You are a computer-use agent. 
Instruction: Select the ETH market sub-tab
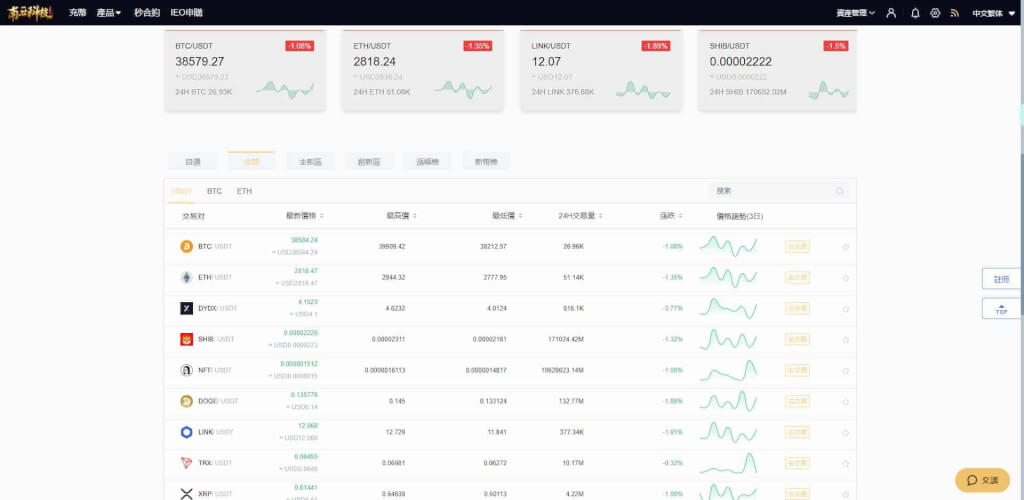point(244,191)
